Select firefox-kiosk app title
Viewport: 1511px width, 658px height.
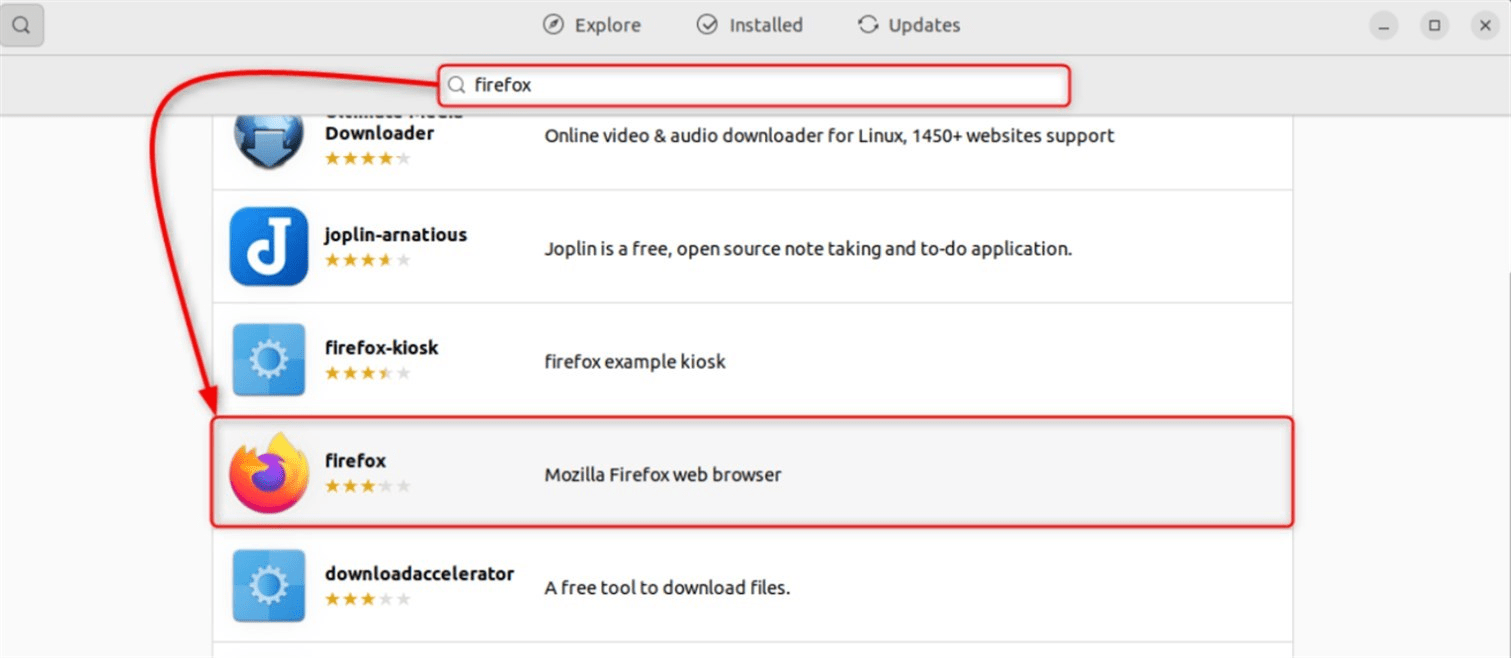tap(382, 347)
